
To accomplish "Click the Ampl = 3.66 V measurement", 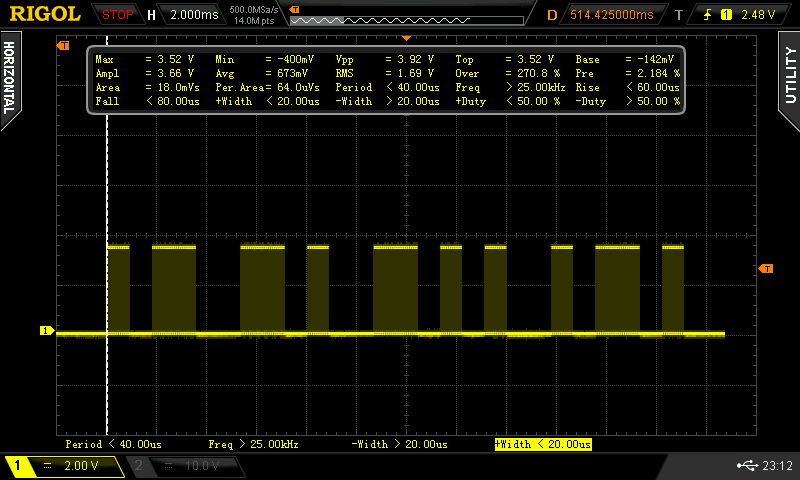I will (x=144, y=73).
